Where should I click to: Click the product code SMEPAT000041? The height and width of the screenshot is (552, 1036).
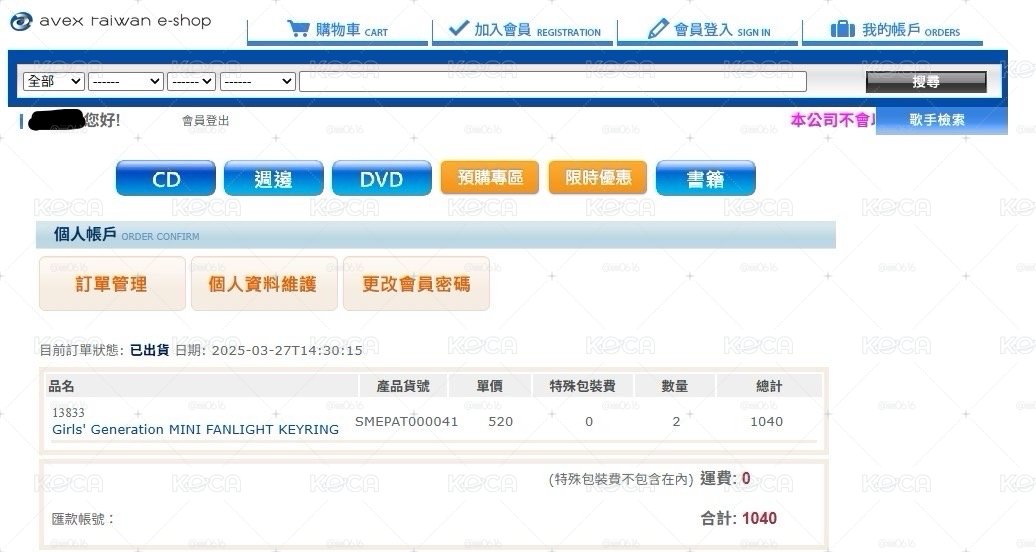click(406, 421)
